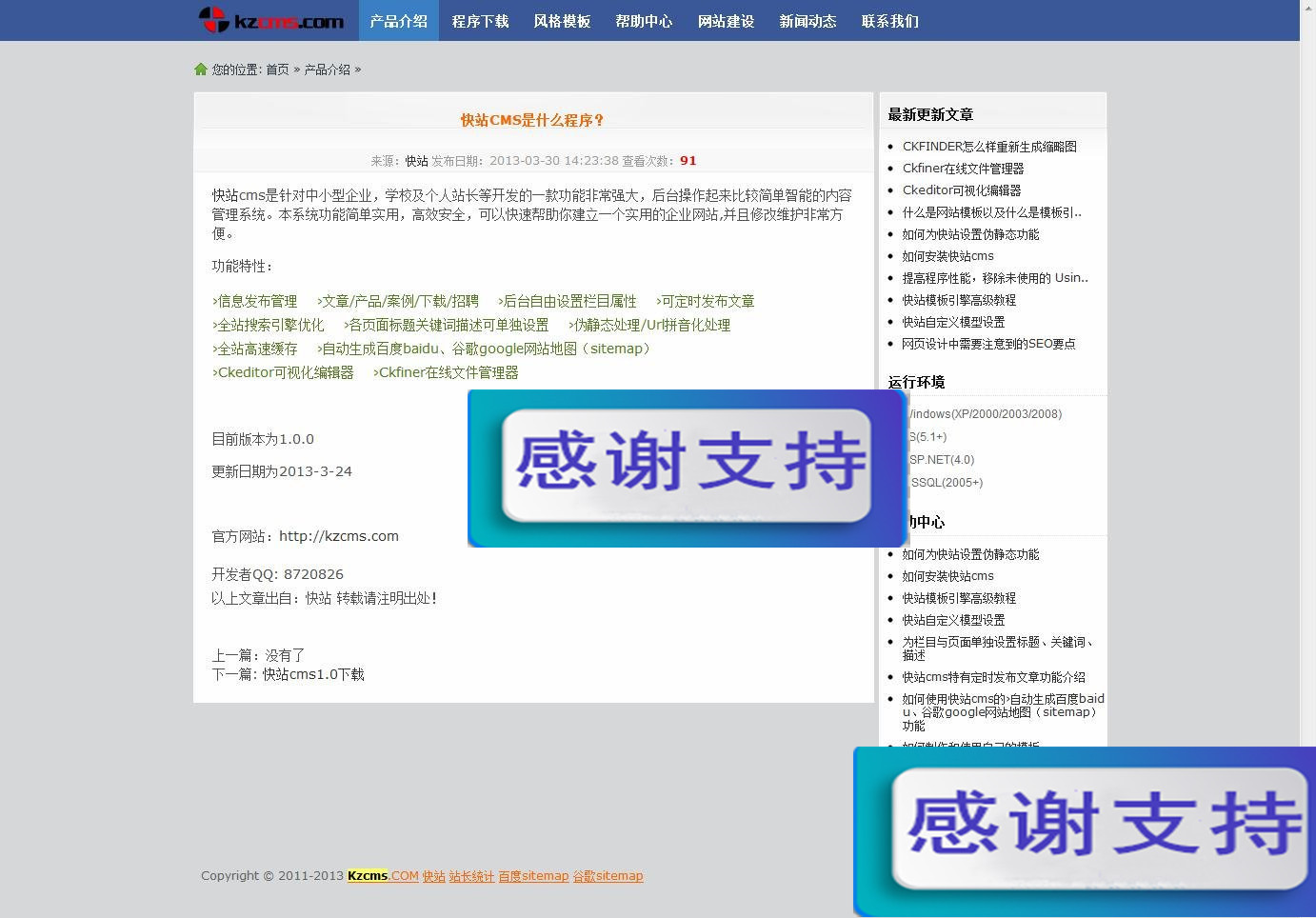The width and height of the screenshot is (1316, 918).
Task: Open the footer 百度sitemap link
Action: (x=533, y=876)
